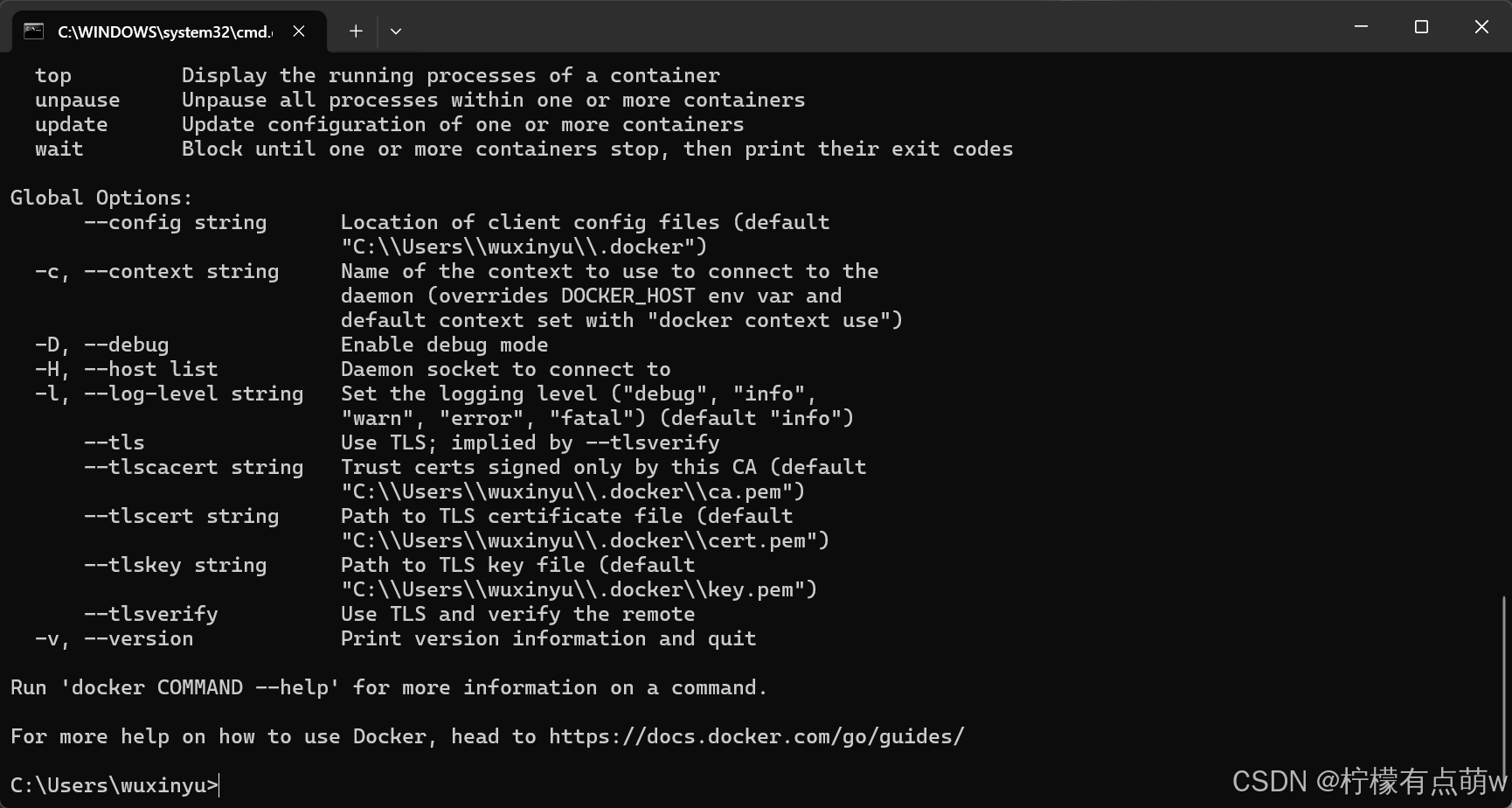Image resolution: width=1512 pixels, height=808 pixels.
Task: Click the --version flag text
Action: click(138, 638)
